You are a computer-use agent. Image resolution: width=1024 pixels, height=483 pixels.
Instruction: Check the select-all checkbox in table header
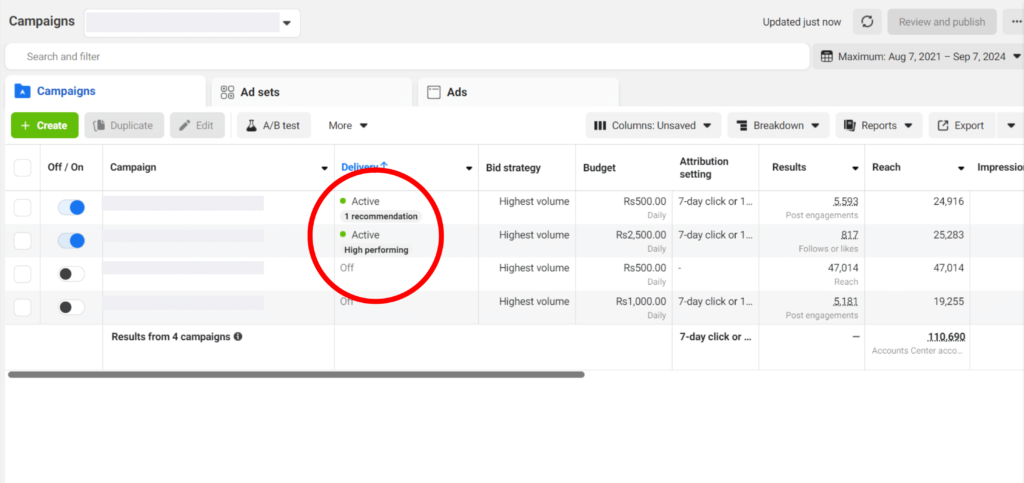[22, 168]
